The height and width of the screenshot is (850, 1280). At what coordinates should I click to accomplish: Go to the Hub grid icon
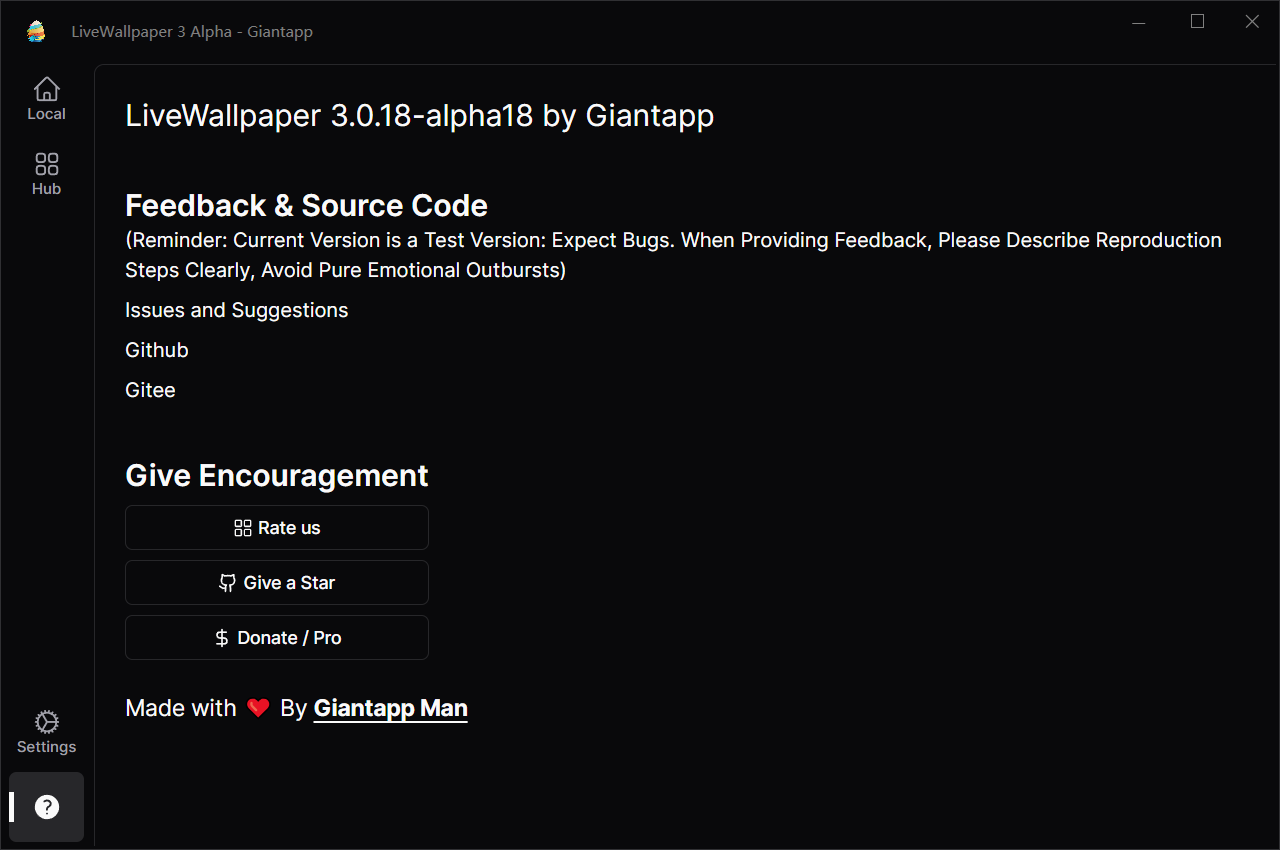coord(46,164)
